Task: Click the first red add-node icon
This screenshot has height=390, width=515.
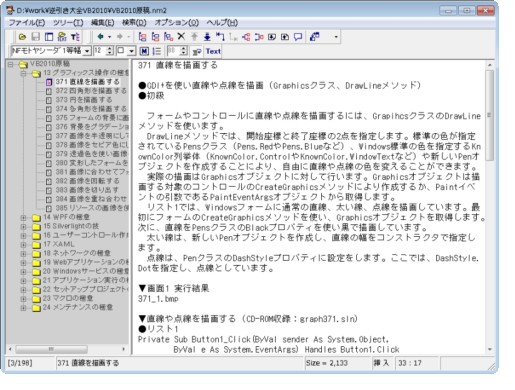Action: tap(142, 37)
